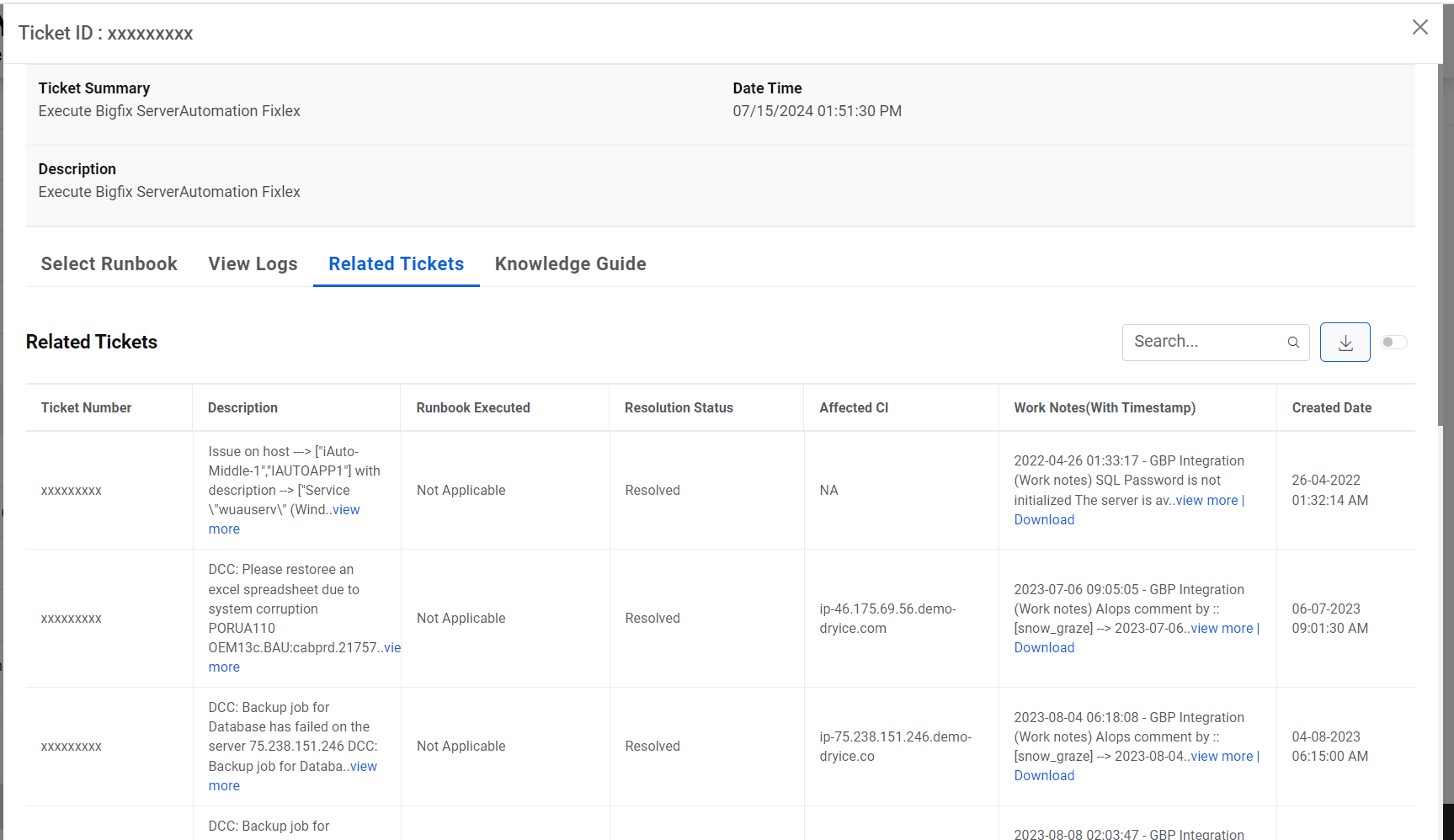
Task: Toggle the switch beside the download button
Action: pos(1393,343)
